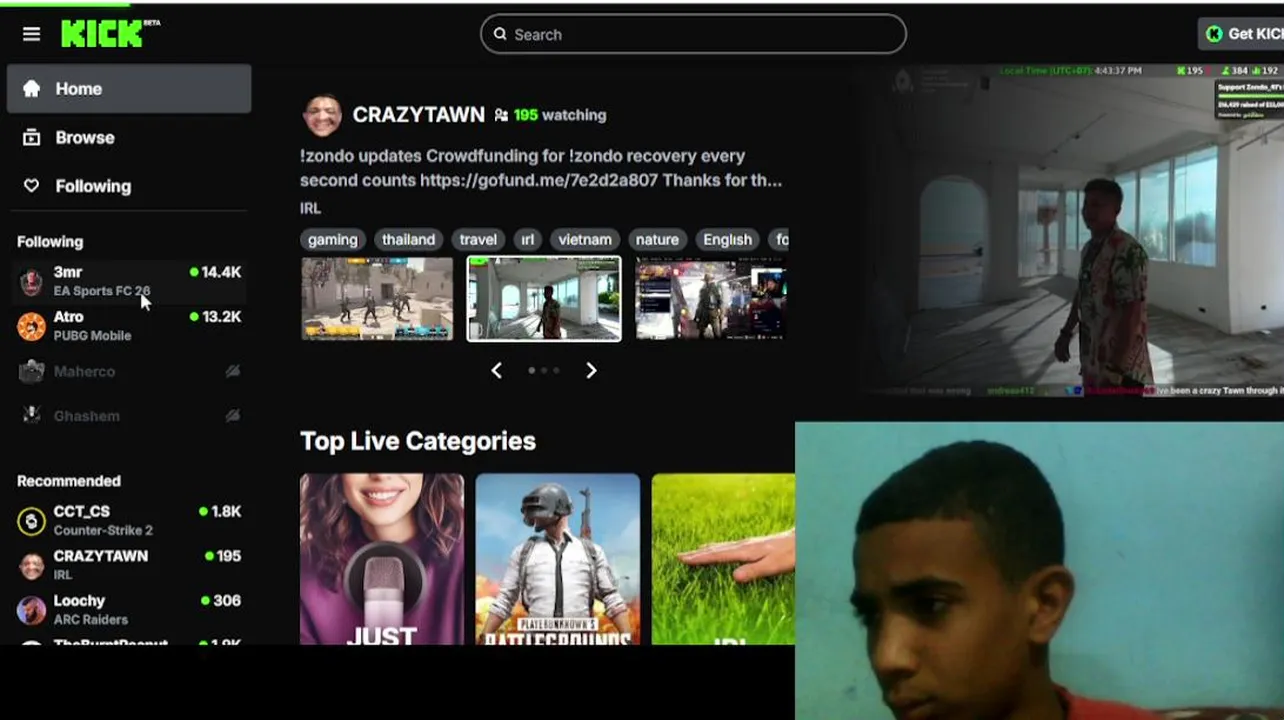The width and height of the screenshot is (1284, 720).
Task: Click the Home sidebar icon
Action: [32, 89]
